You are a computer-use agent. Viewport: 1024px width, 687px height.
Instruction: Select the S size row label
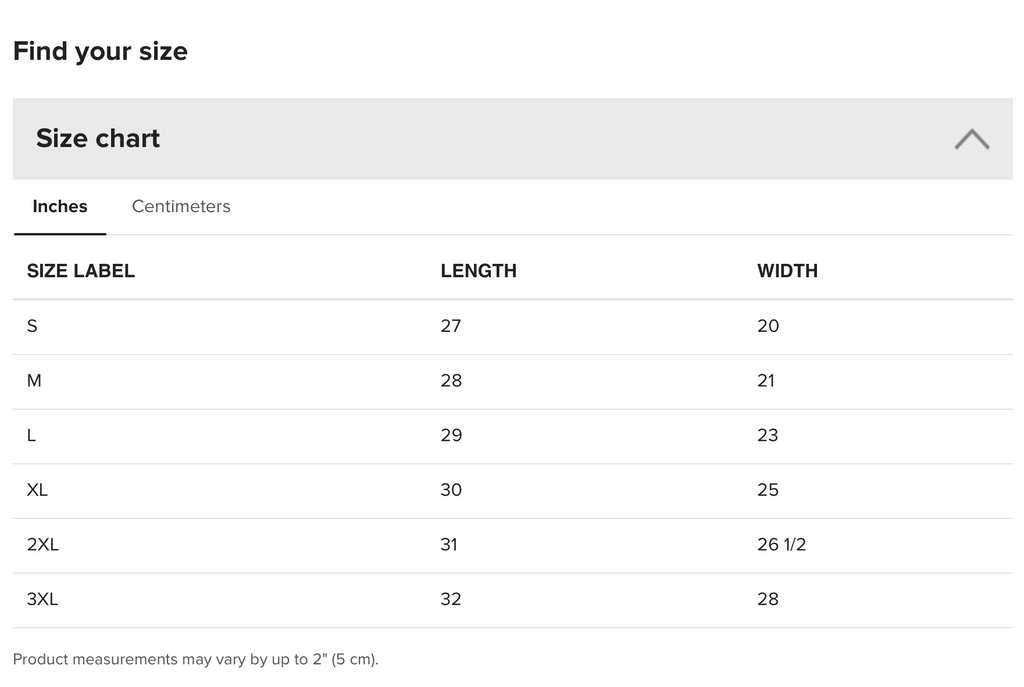(x=33, y=326)
